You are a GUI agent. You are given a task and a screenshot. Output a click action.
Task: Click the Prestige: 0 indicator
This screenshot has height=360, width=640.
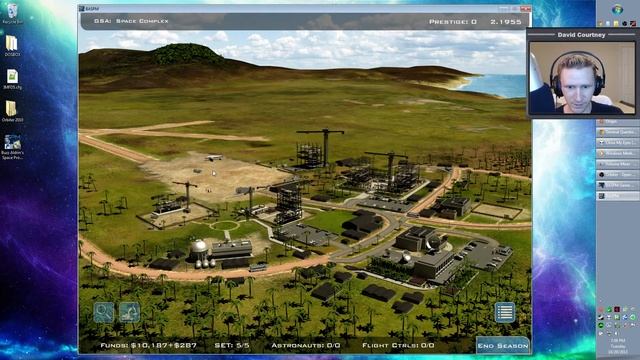tap(453, 22)
